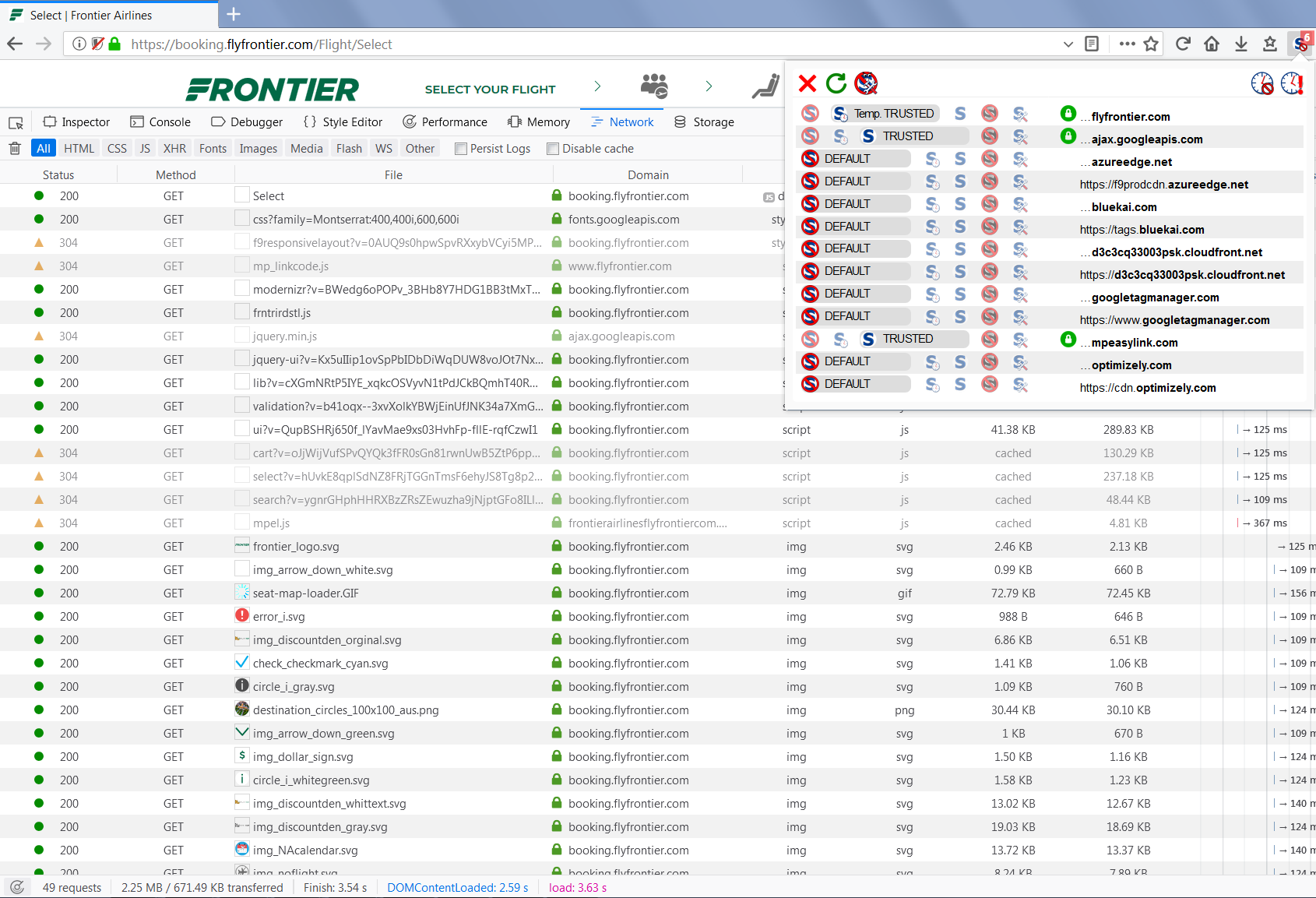
Task: Open the page actions three-dot menu
Action: 1127,44
